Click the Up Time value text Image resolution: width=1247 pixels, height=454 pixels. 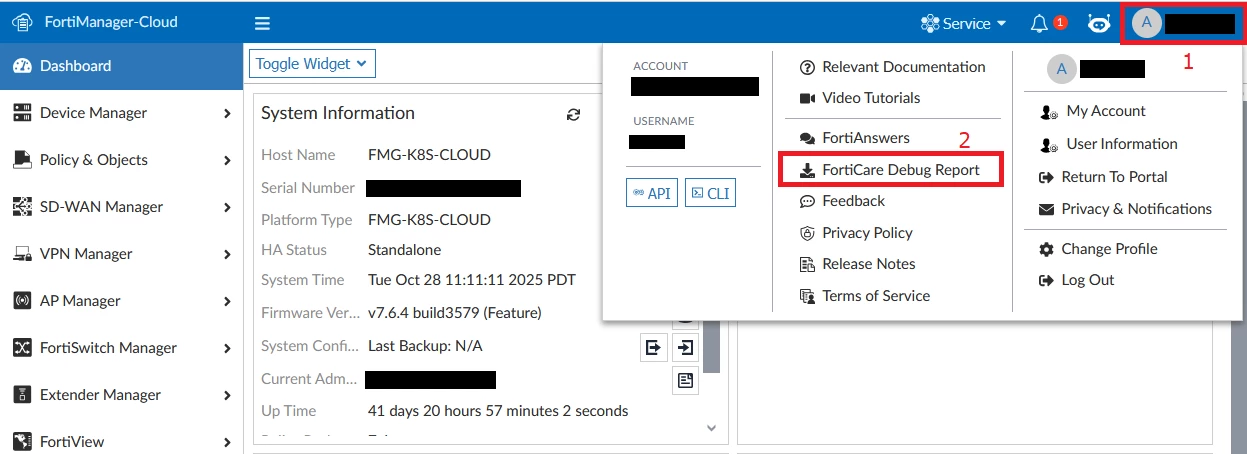point(498,411)
